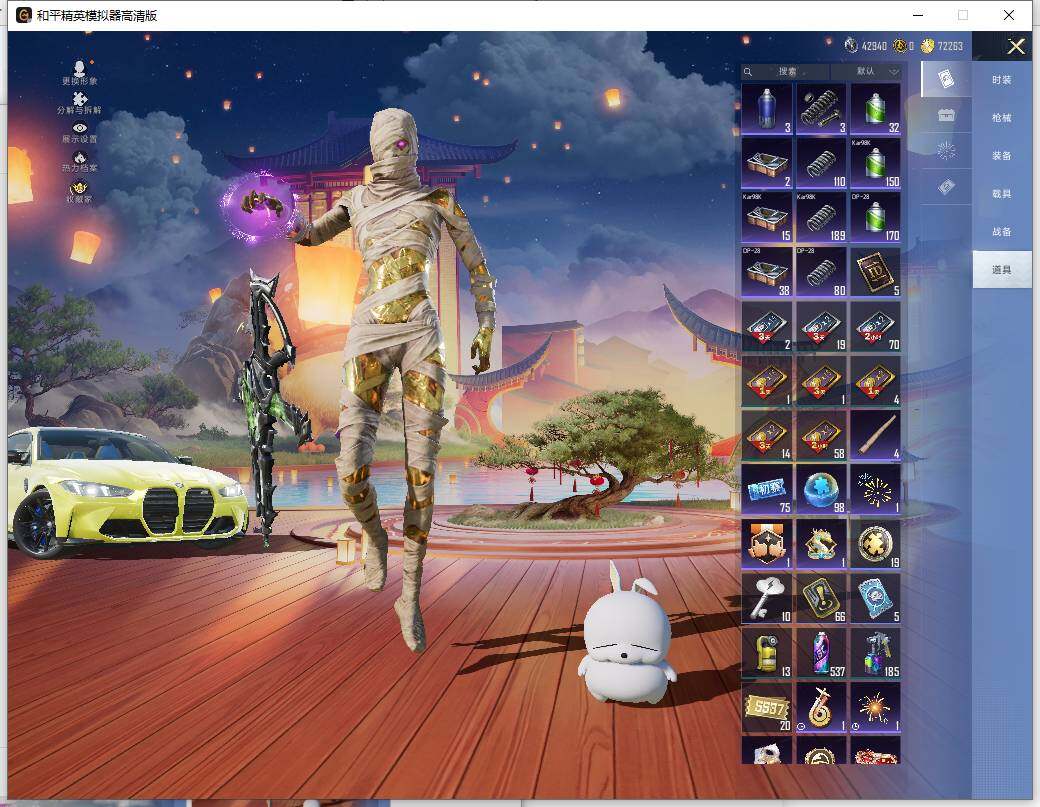The height and width of the screenshot is (807, 1040).
Task: Select the ticket sub-category icon
Action: [x=946, y=186]
